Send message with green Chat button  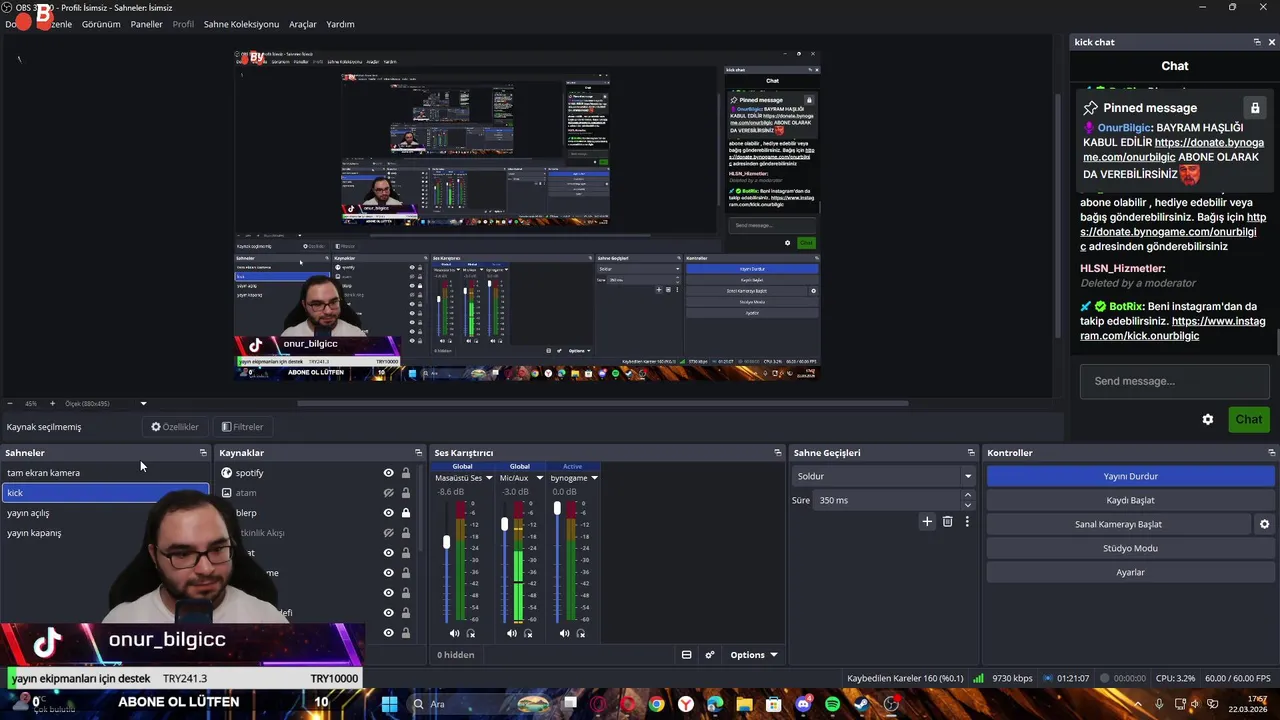1248,419
